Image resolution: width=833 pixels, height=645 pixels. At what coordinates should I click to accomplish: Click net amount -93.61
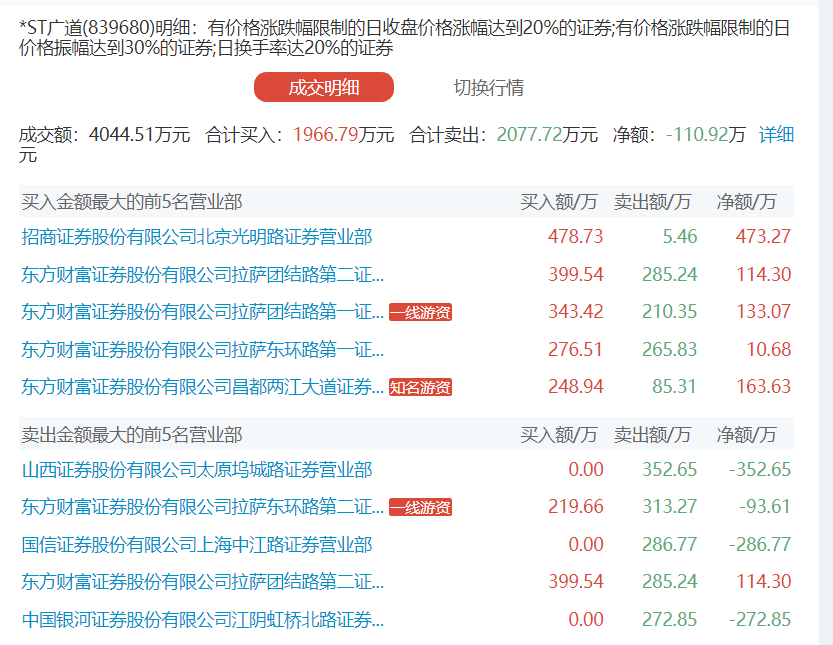pos(765,506)
